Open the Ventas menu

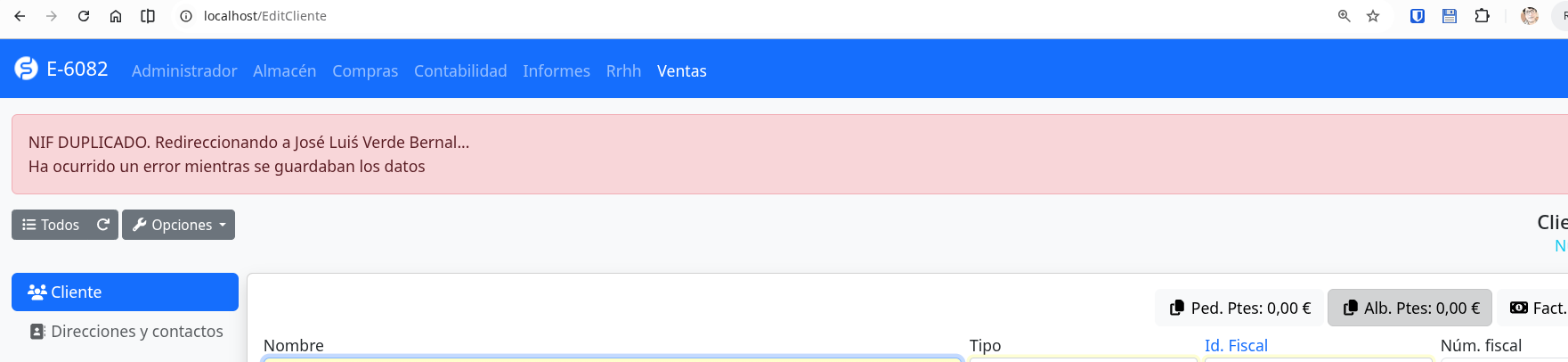click(x=682, y=70)
